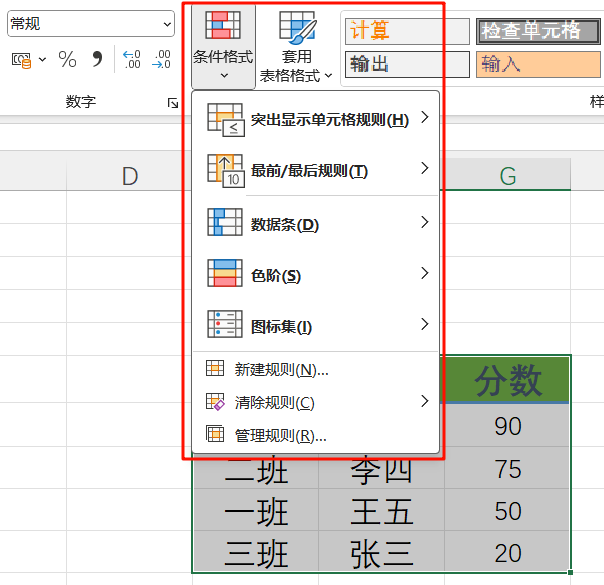Click the percent style icon
This screenshot has height=585, width=604.
pyautogui.click(x=67, y=60)
